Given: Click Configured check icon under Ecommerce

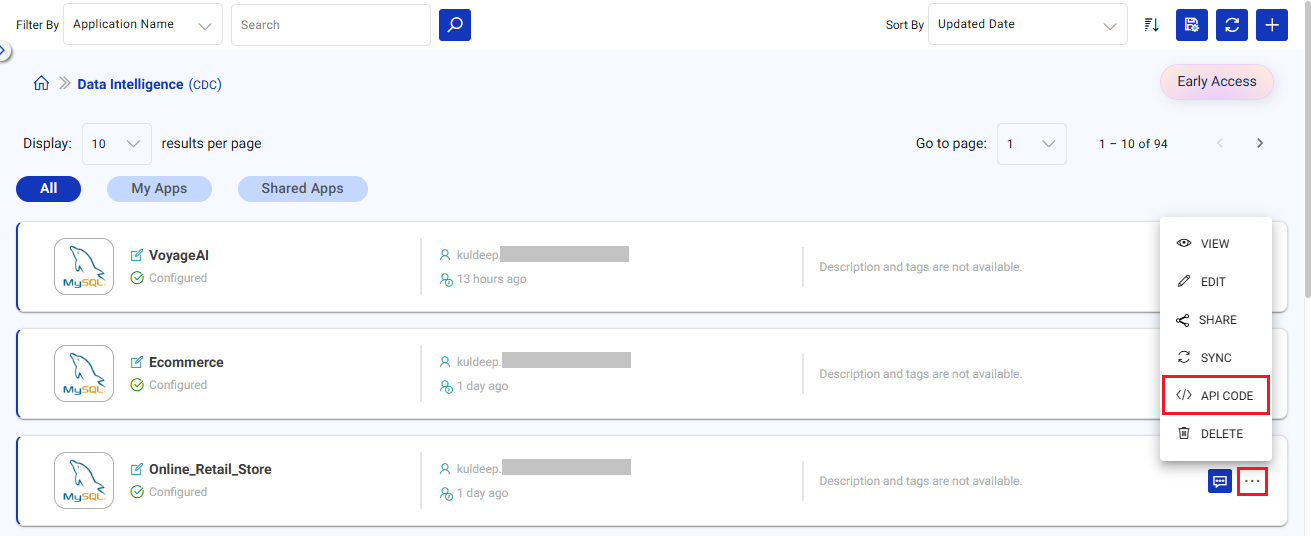Looking at the screenshot, I should coord(137,385).
